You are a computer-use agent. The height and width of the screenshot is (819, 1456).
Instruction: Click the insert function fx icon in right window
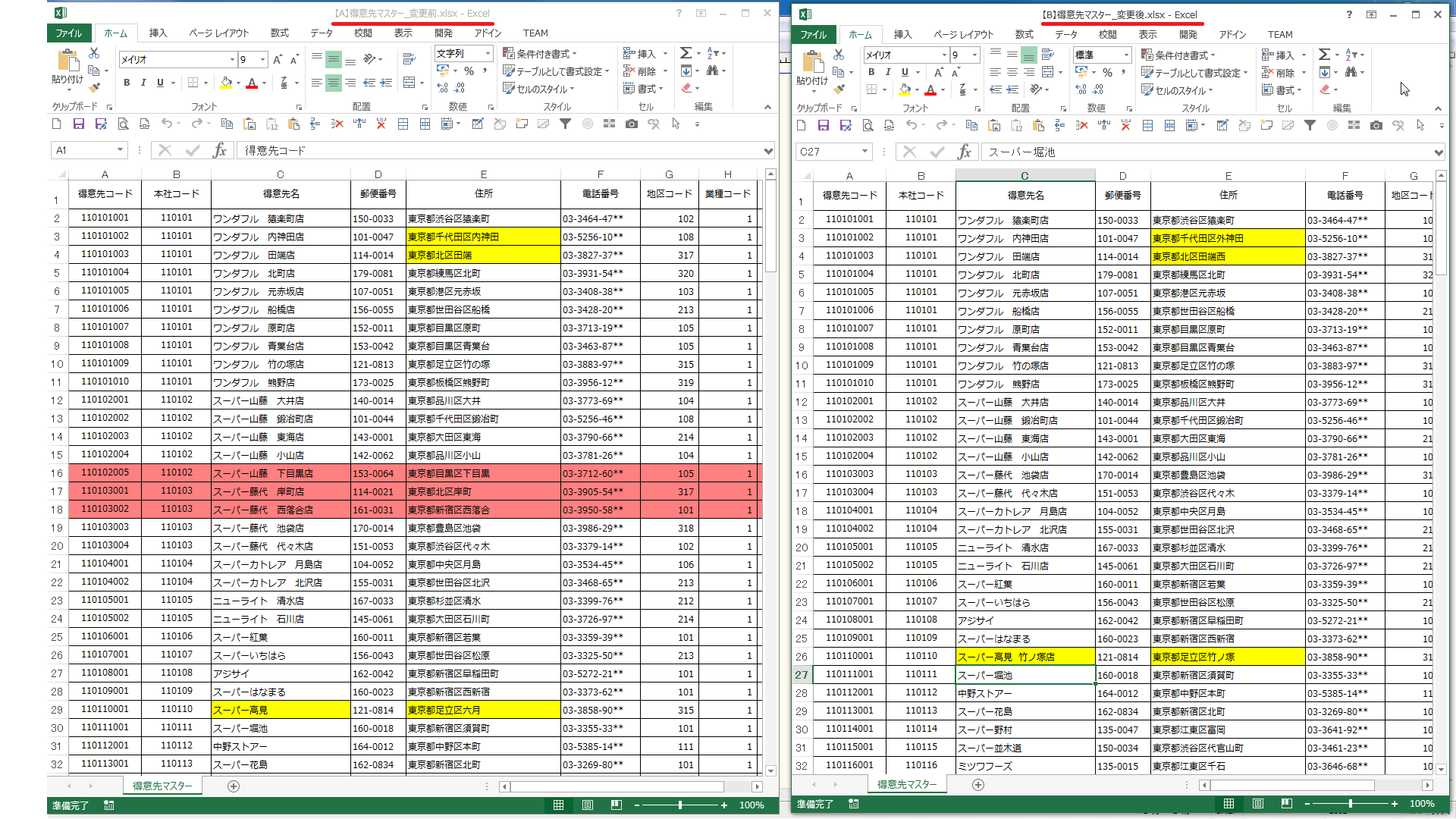point(964,152)
